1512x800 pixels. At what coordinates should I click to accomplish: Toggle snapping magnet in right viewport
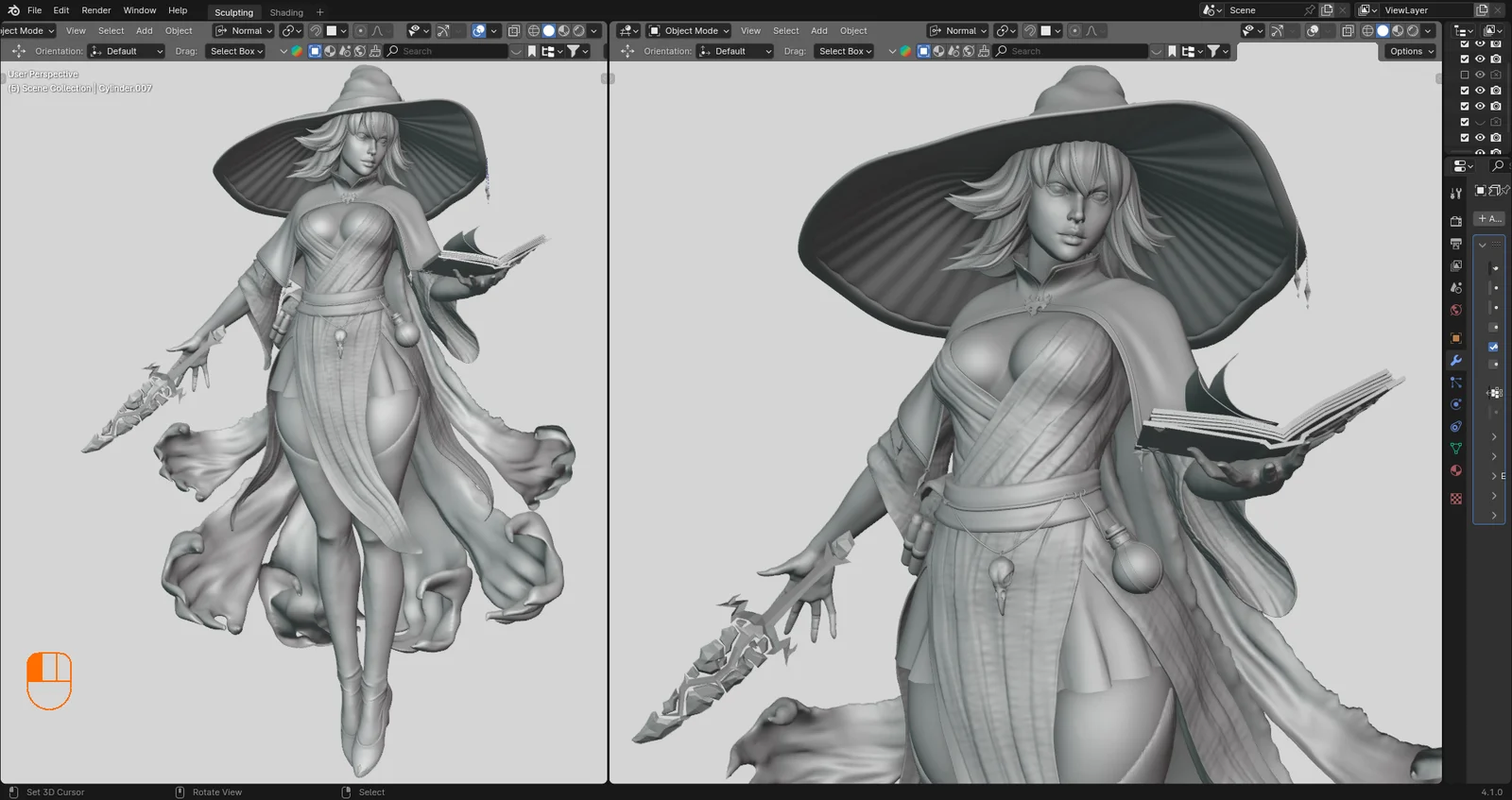(1030, 31)
